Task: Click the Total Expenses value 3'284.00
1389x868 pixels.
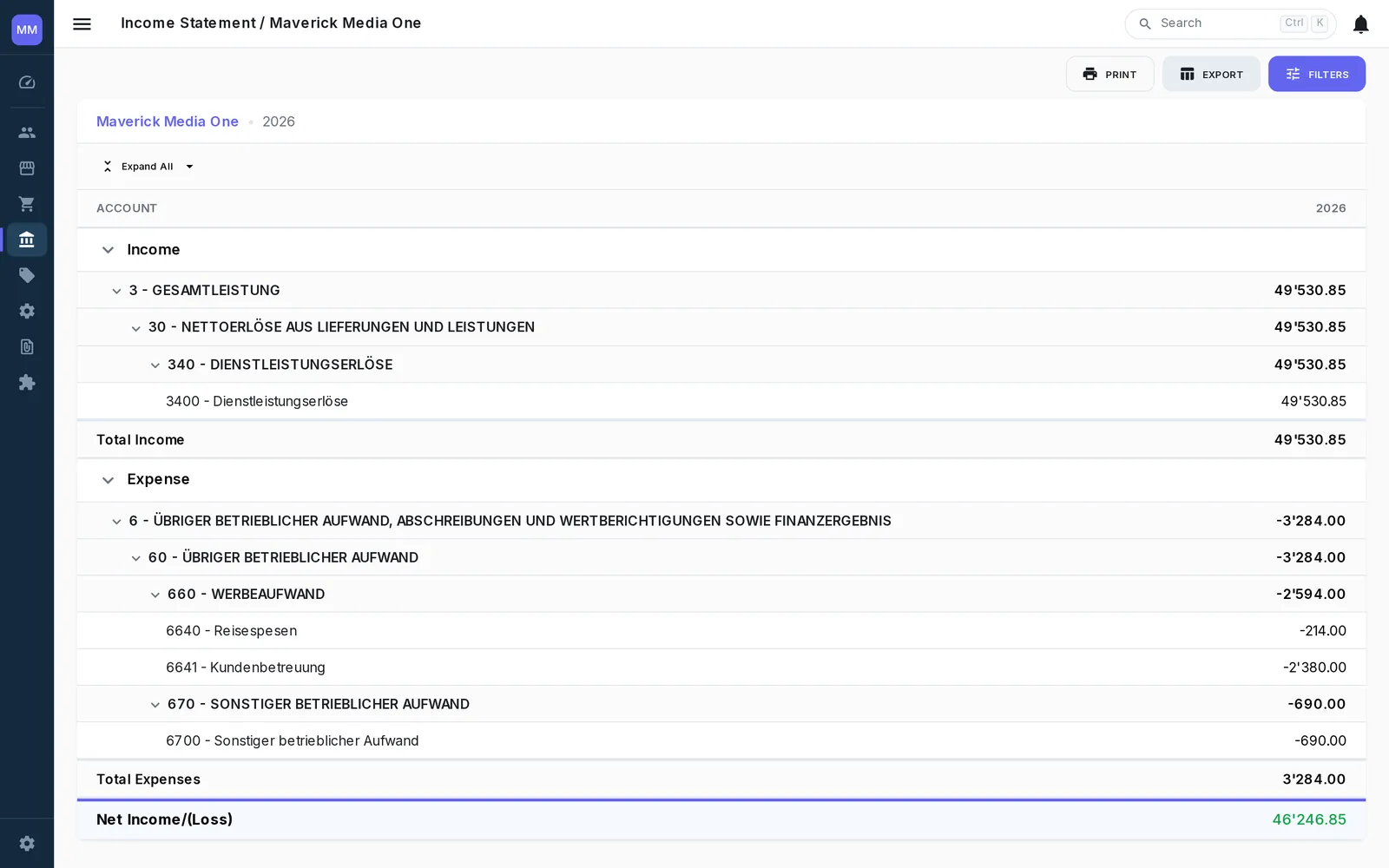Action: (x=1313, y=779)
